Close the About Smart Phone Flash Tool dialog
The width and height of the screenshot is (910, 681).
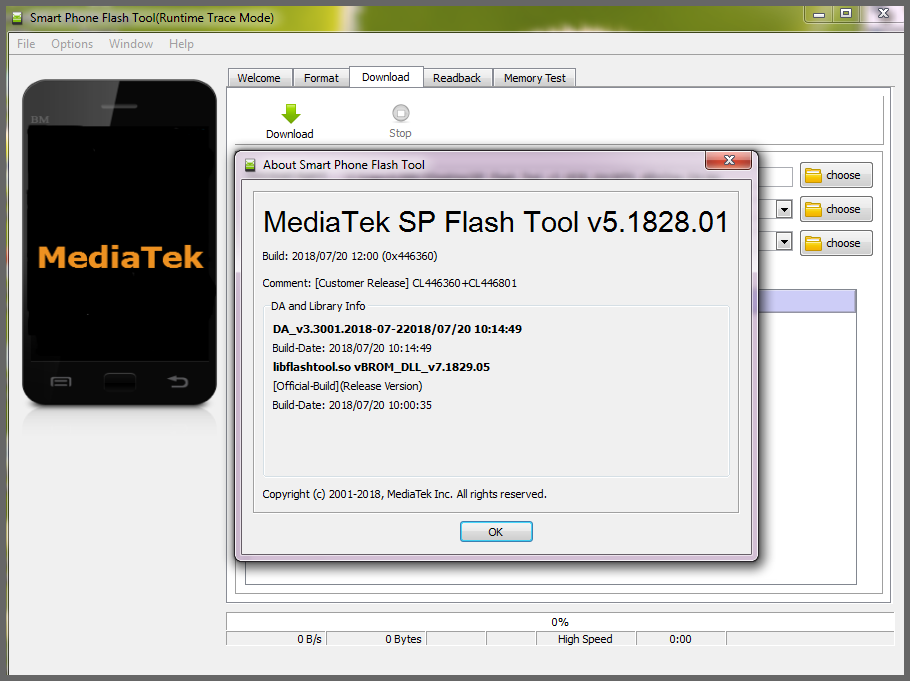pyautogui.click(x=729, y=160)
